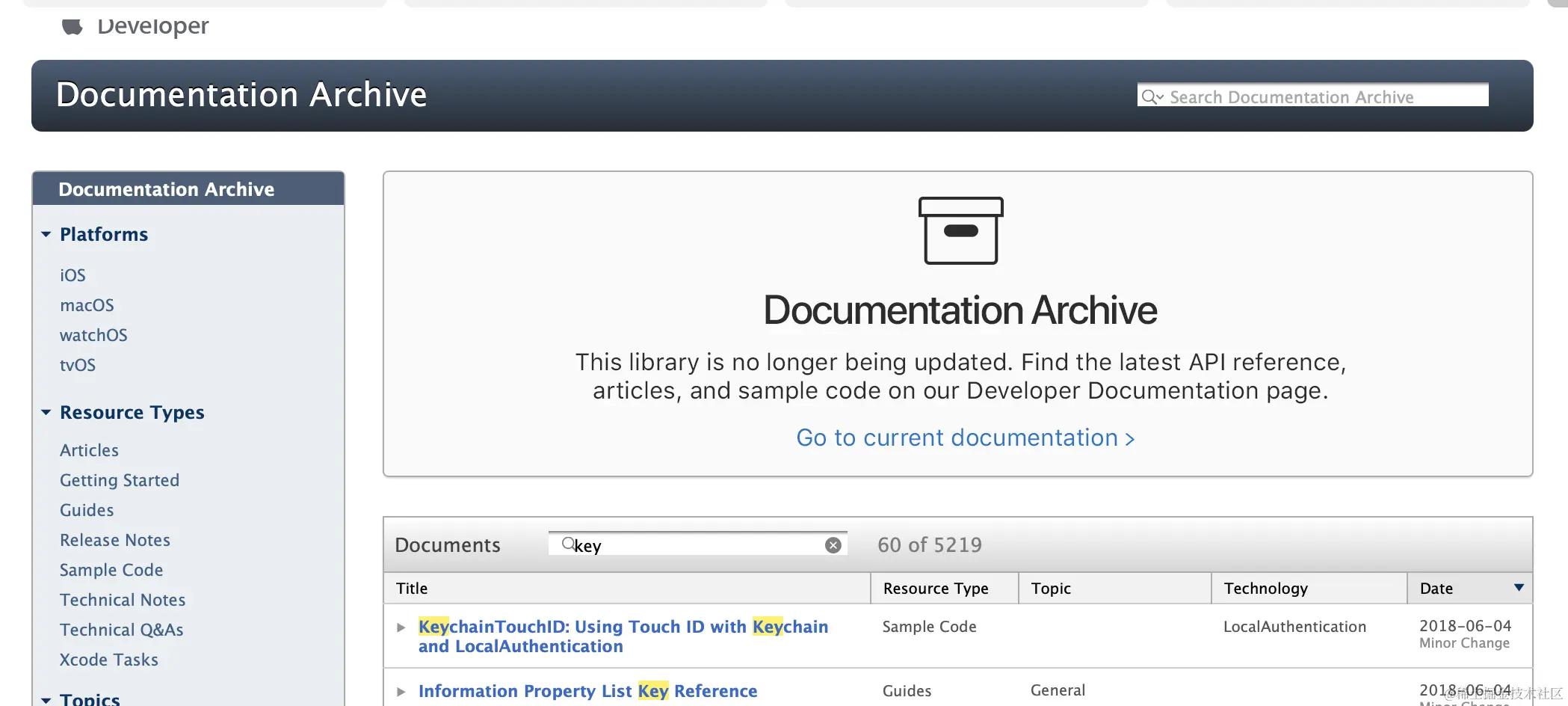The image size is (1568, 706).
Task: Filter by Release Notes
Action: coord(115,540)
